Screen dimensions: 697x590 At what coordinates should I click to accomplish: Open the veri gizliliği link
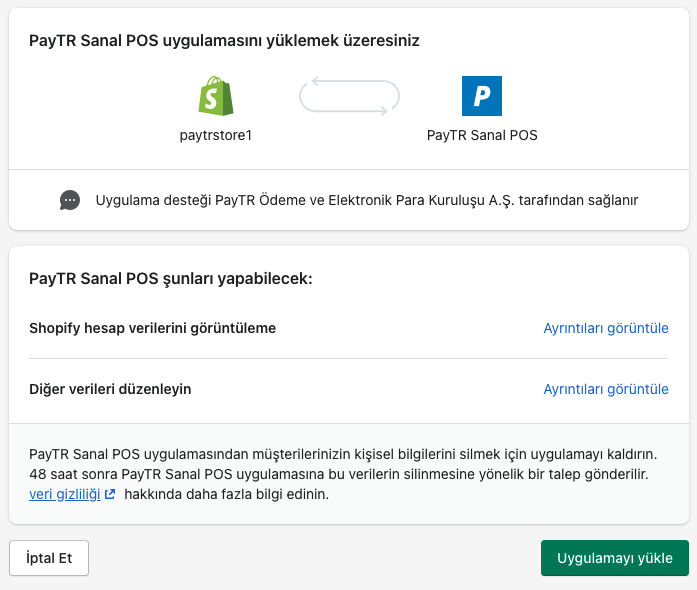[64, 494]
